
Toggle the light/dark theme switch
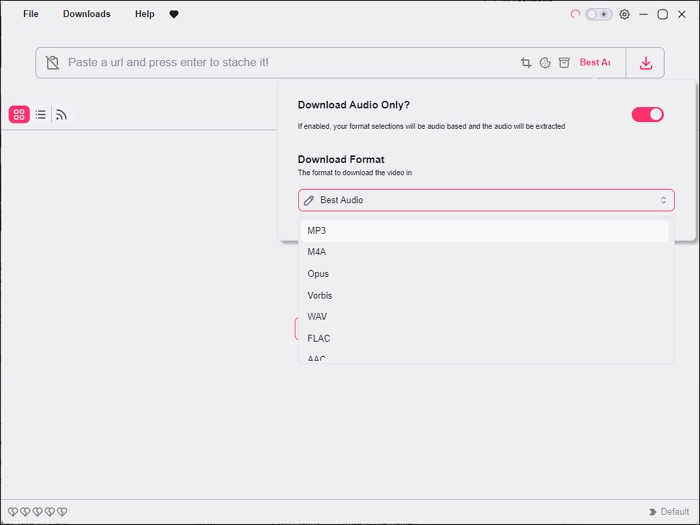click(x=599, y=15)
